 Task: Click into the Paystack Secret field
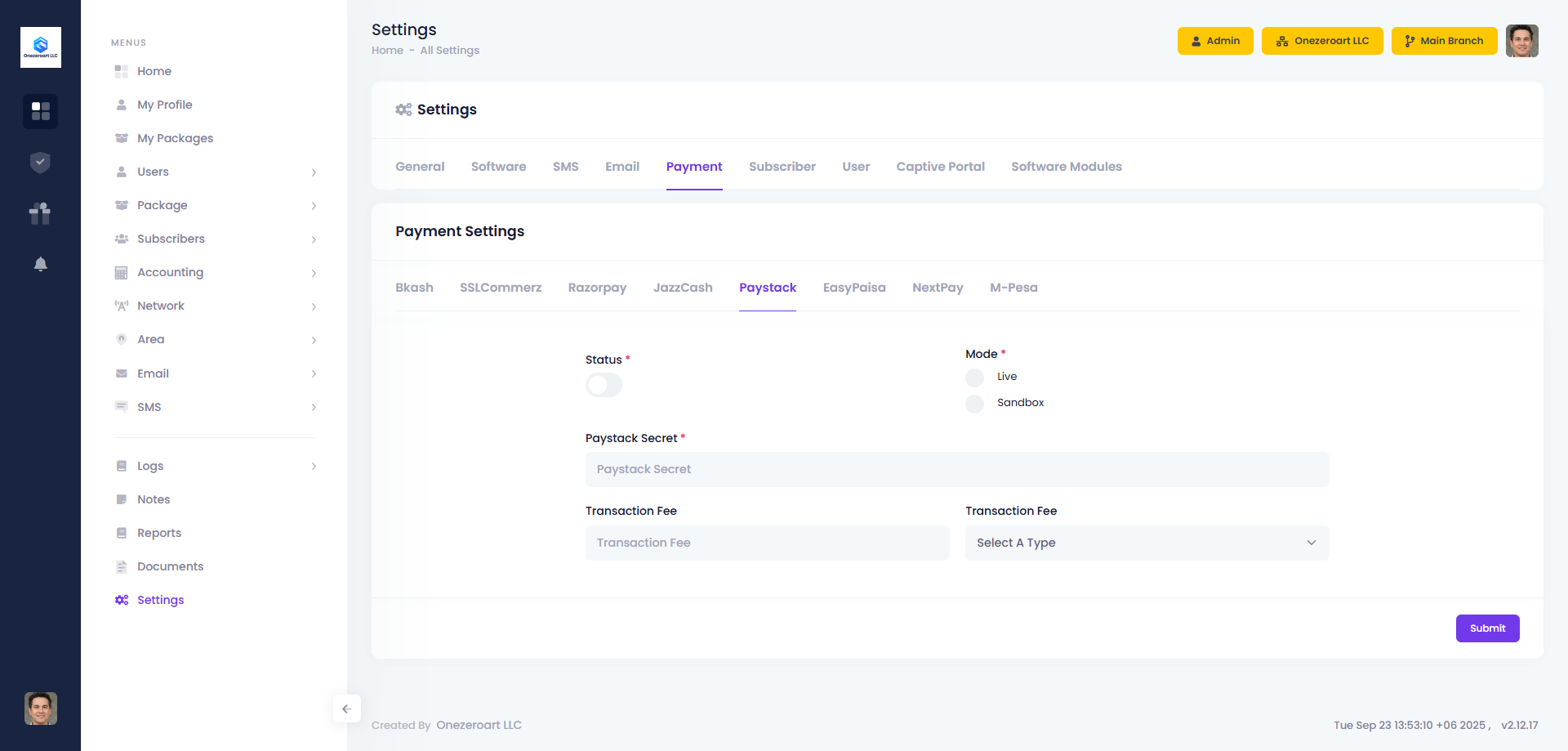click(x=956, y=469)
